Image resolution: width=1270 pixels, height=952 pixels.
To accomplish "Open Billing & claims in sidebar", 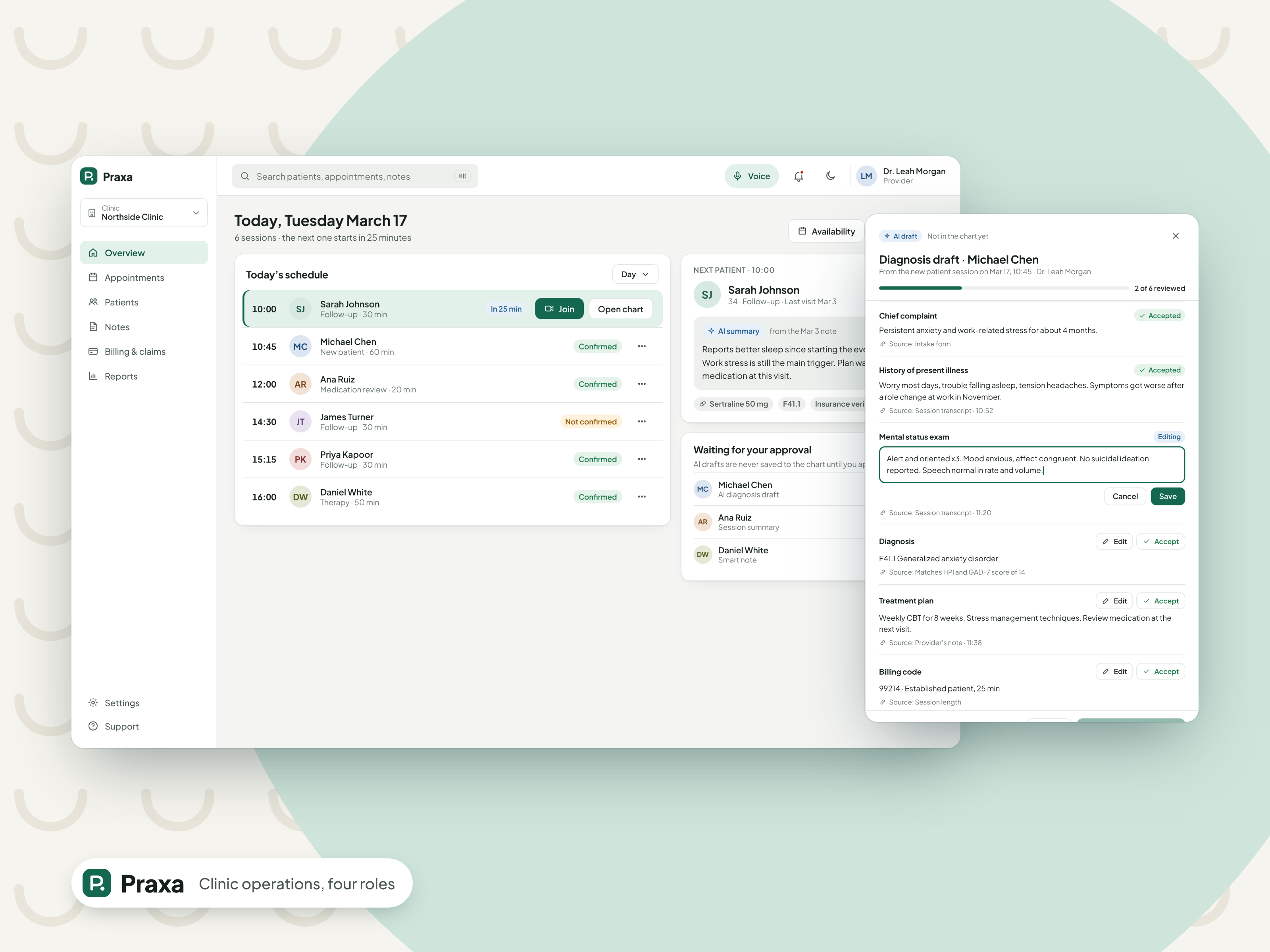I will pyautogui.click(x=144, y=351).
